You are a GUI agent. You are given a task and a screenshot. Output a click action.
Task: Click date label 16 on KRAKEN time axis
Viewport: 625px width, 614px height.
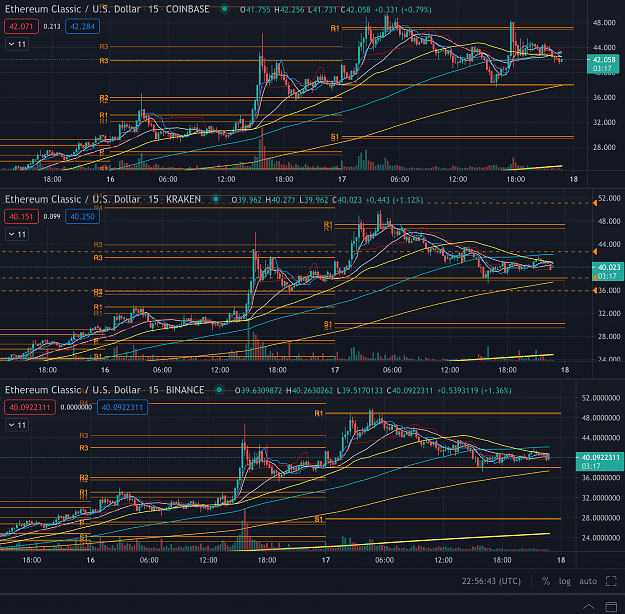click(x=105, y=370)
